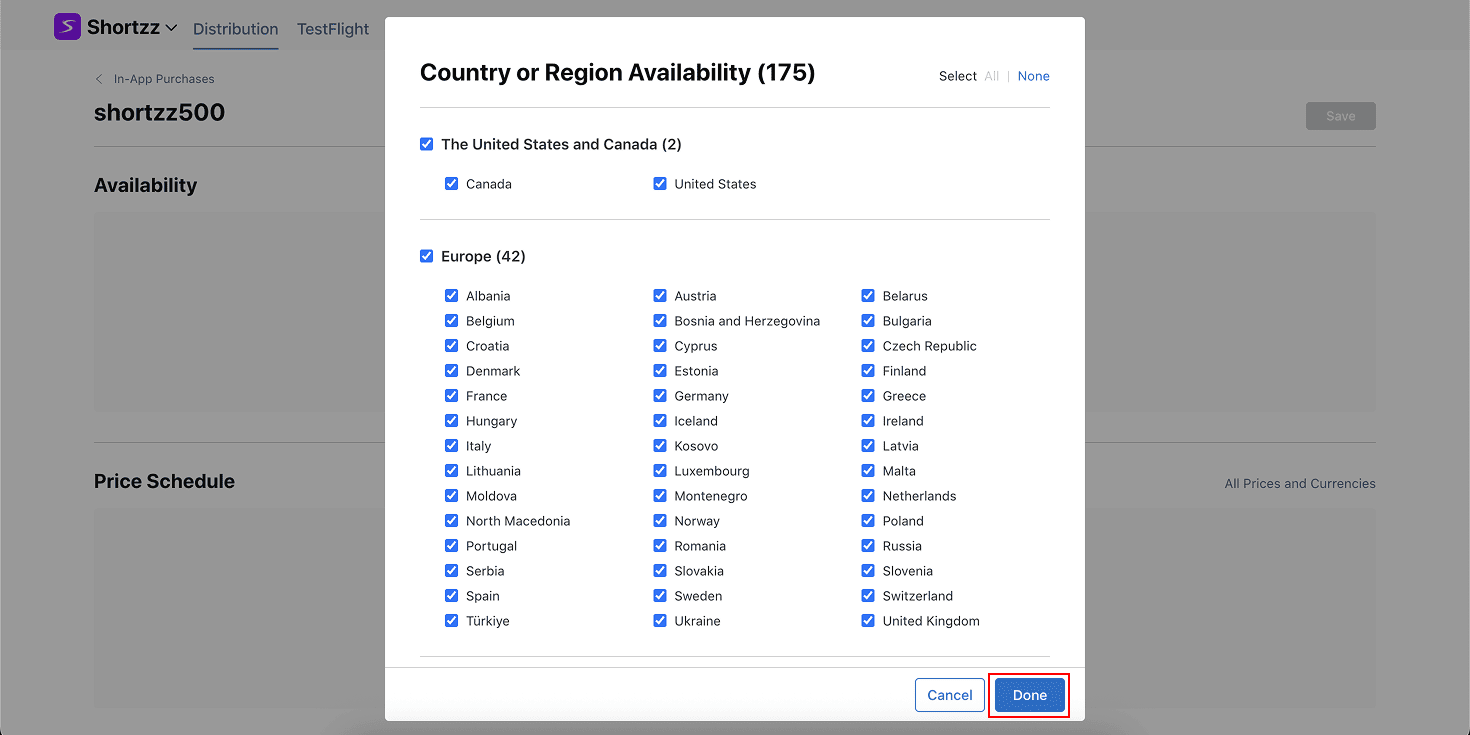Click Done to confirm availability

click(1029, 695)
